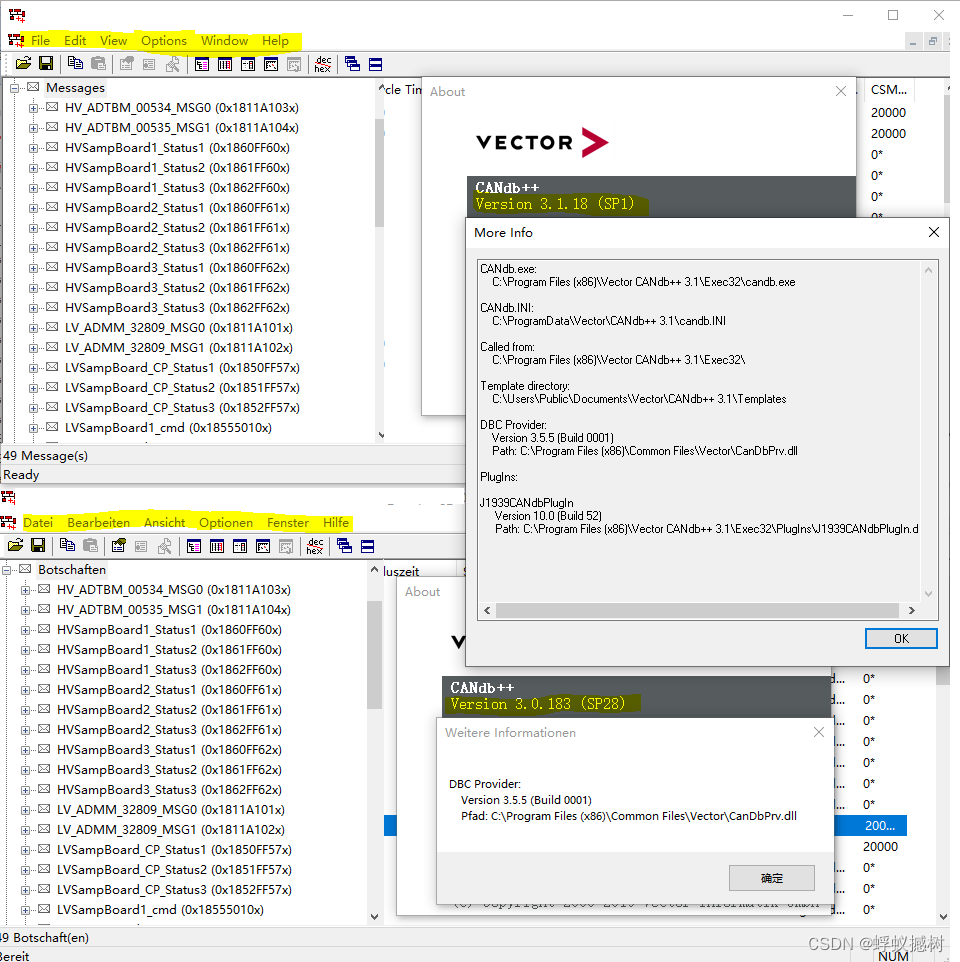Viewport: 960px width, 962px height.
Task: Maximize the main application window
Action: (x=893, y=15)
